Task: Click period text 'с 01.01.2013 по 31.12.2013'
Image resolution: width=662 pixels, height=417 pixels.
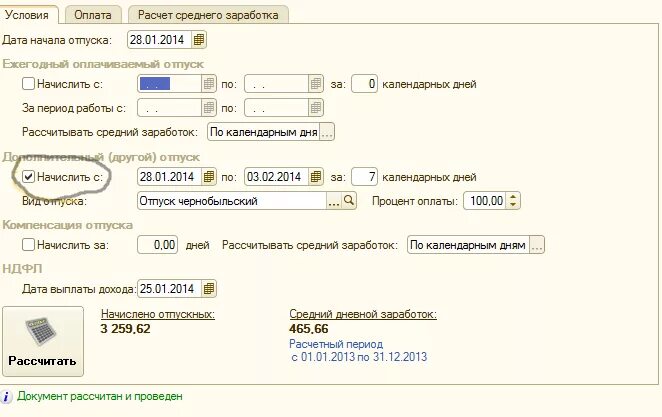Action: coord(359,357)
